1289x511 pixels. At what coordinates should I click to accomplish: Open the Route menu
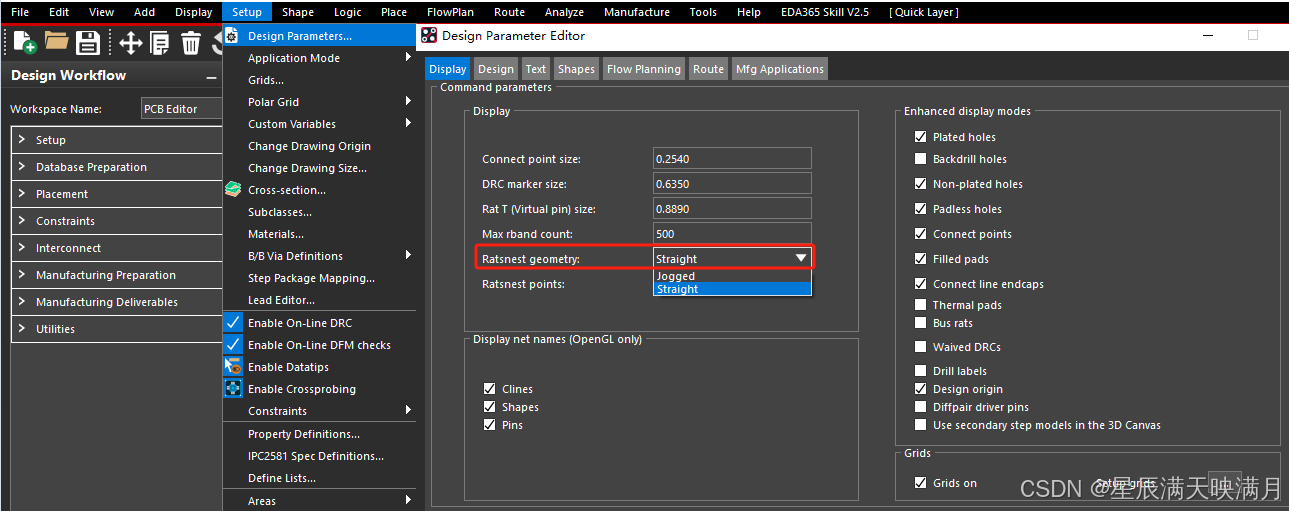tap(509, 12)
